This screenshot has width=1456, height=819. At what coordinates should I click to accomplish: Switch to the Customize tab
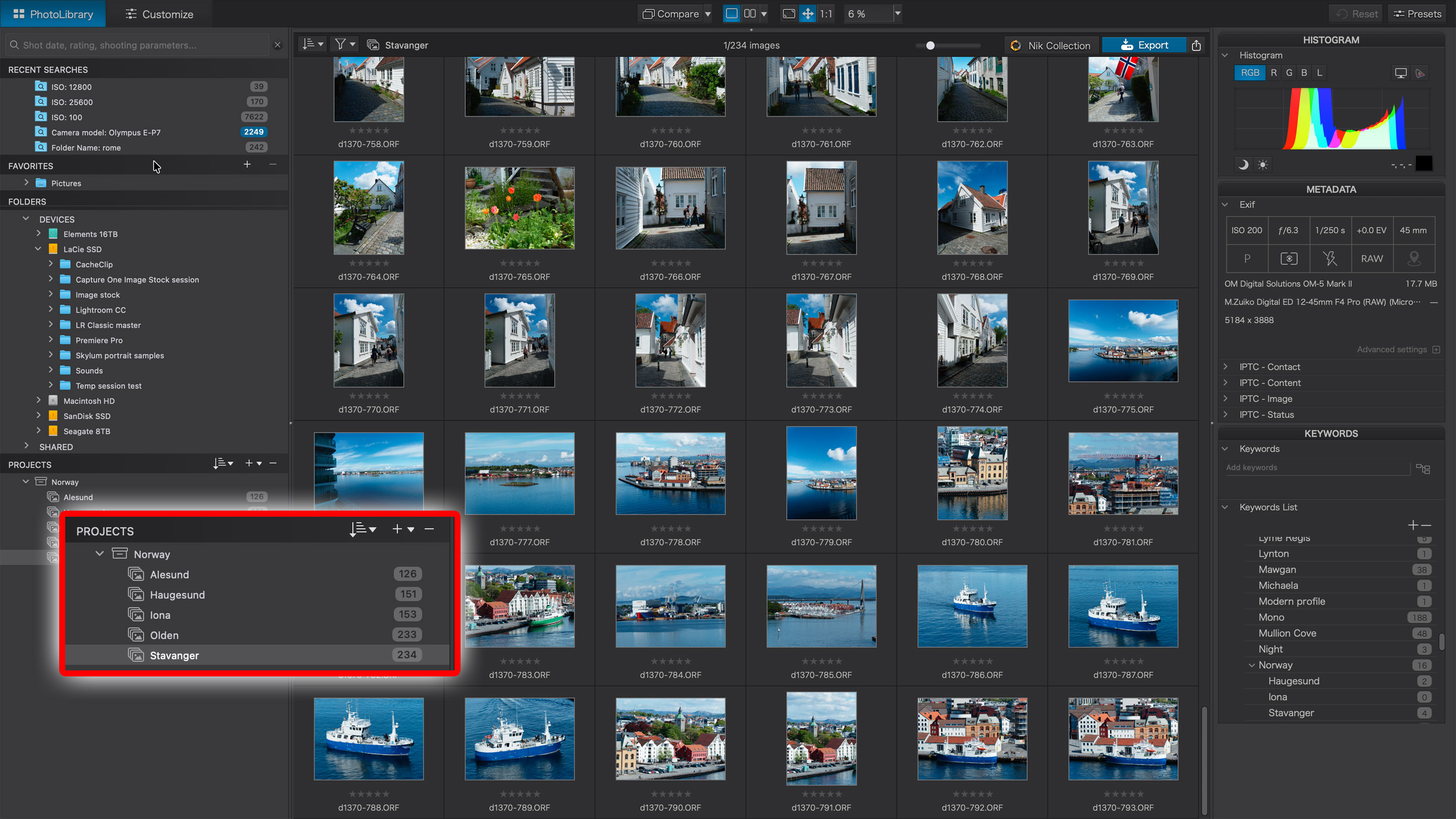tap(159, 14)
